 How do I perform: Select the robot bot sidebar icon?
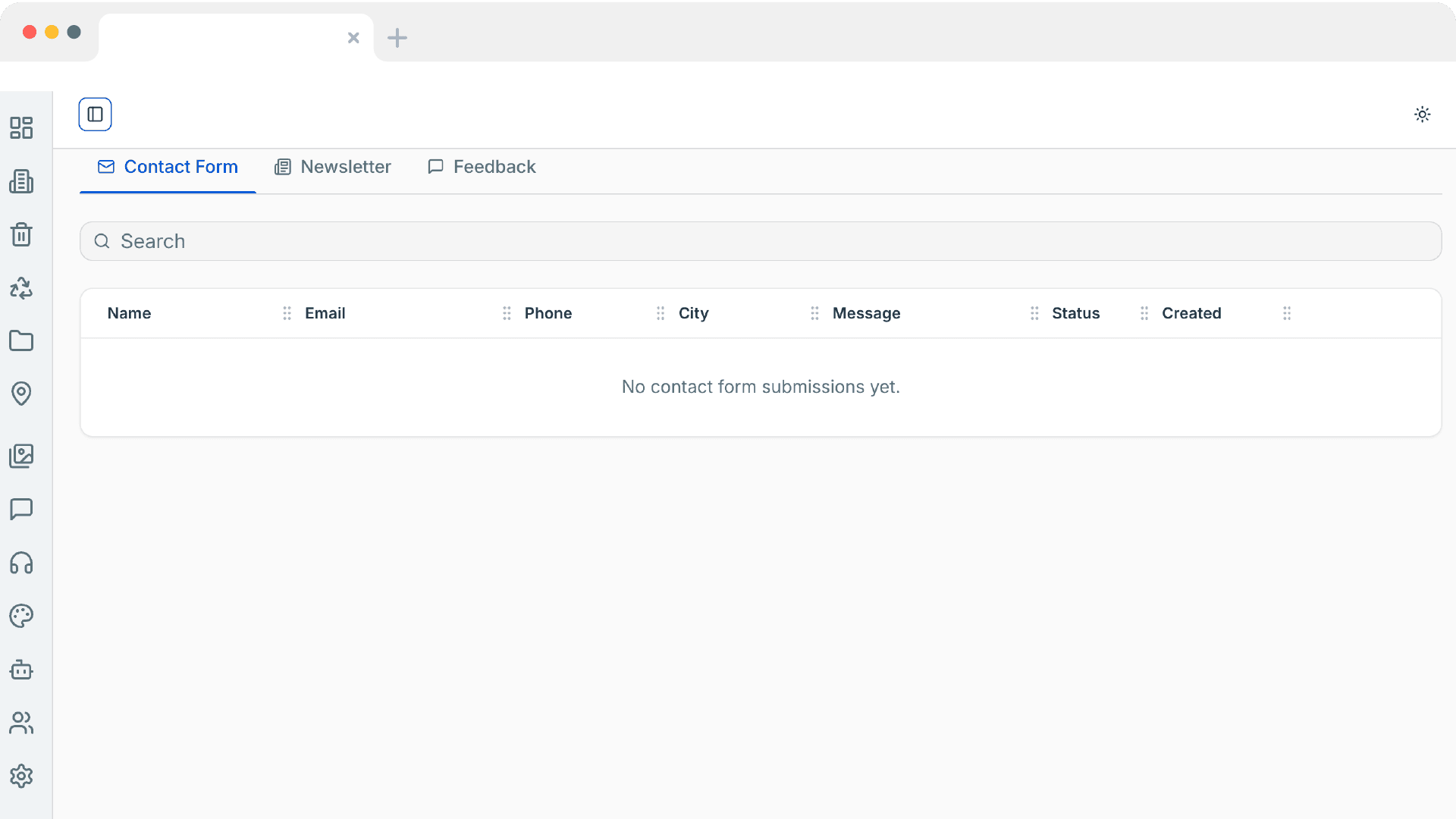21,670
